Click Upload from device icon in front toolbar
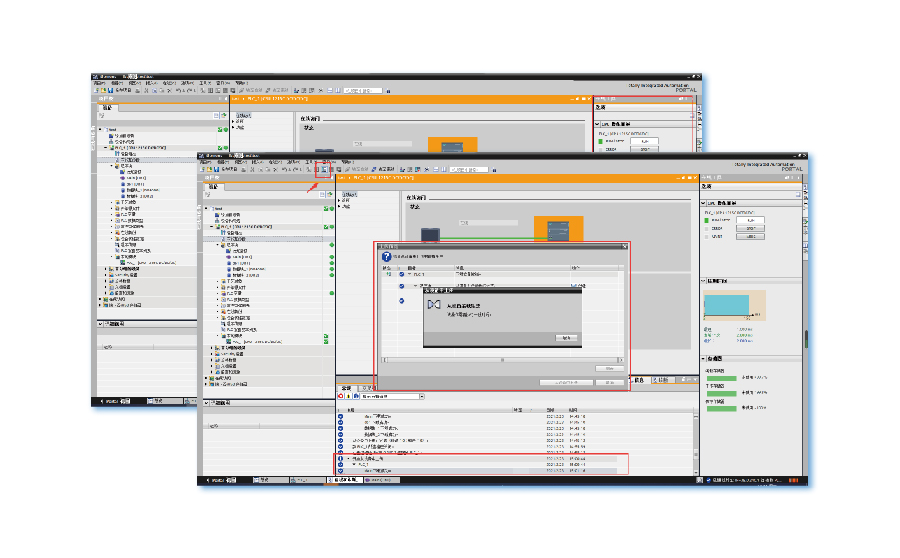Screen dimensions: 900x558 click(x=324, y=170)
